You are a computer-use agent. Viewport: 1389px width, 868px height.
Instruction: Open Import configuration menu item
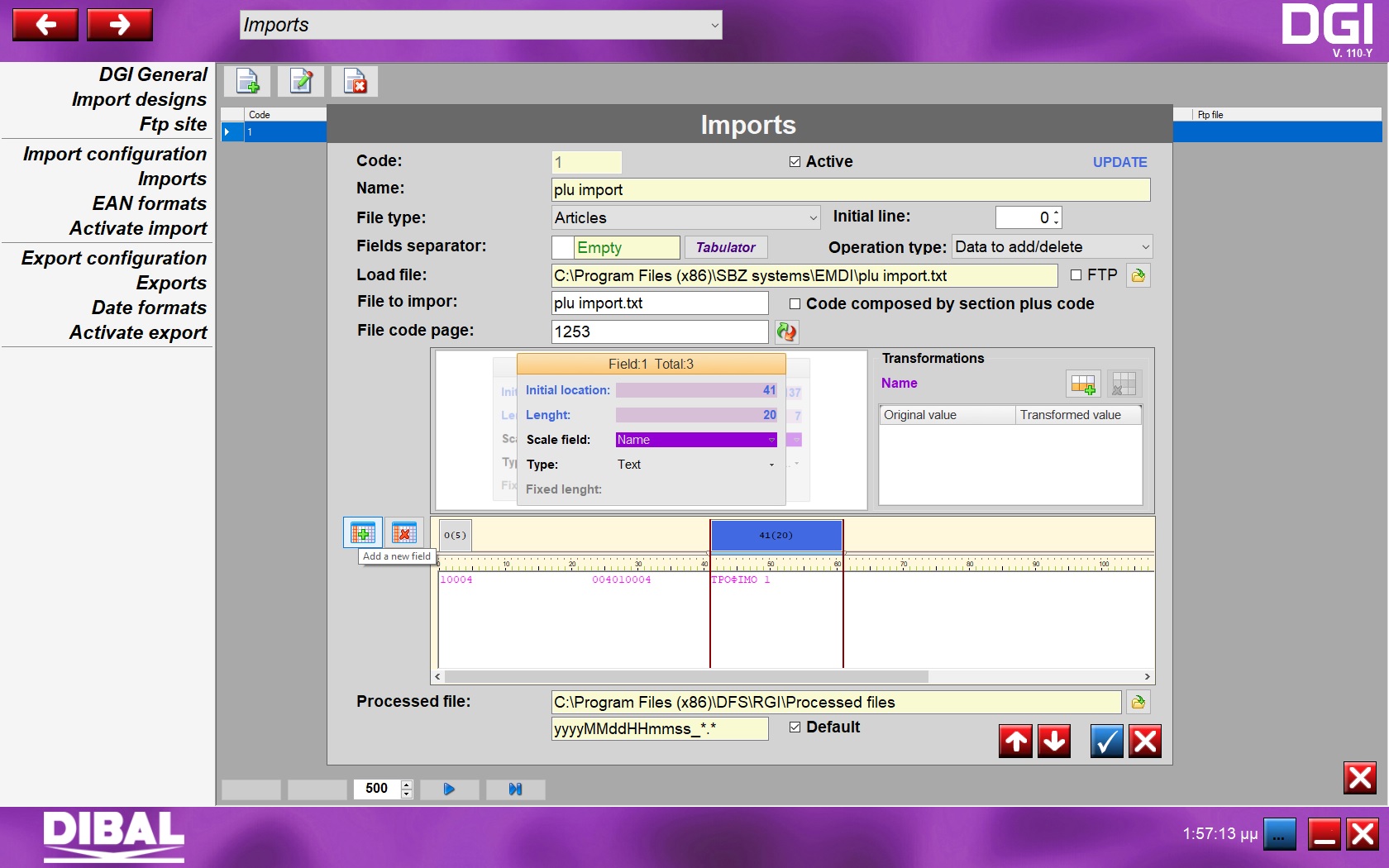pyautogui.click(x=115, y=154)
